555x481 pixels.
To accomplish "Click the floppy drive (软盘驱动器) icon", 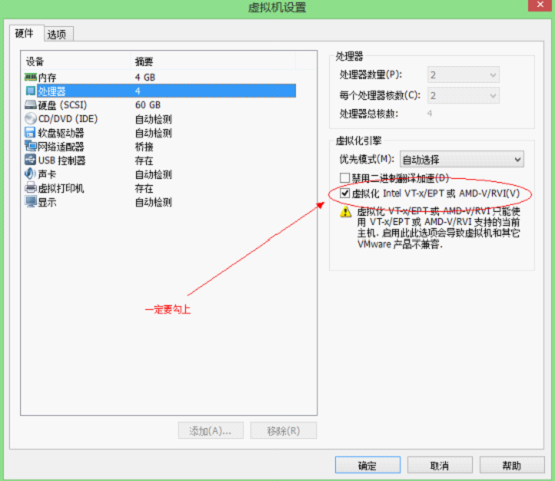I will 30,132.
